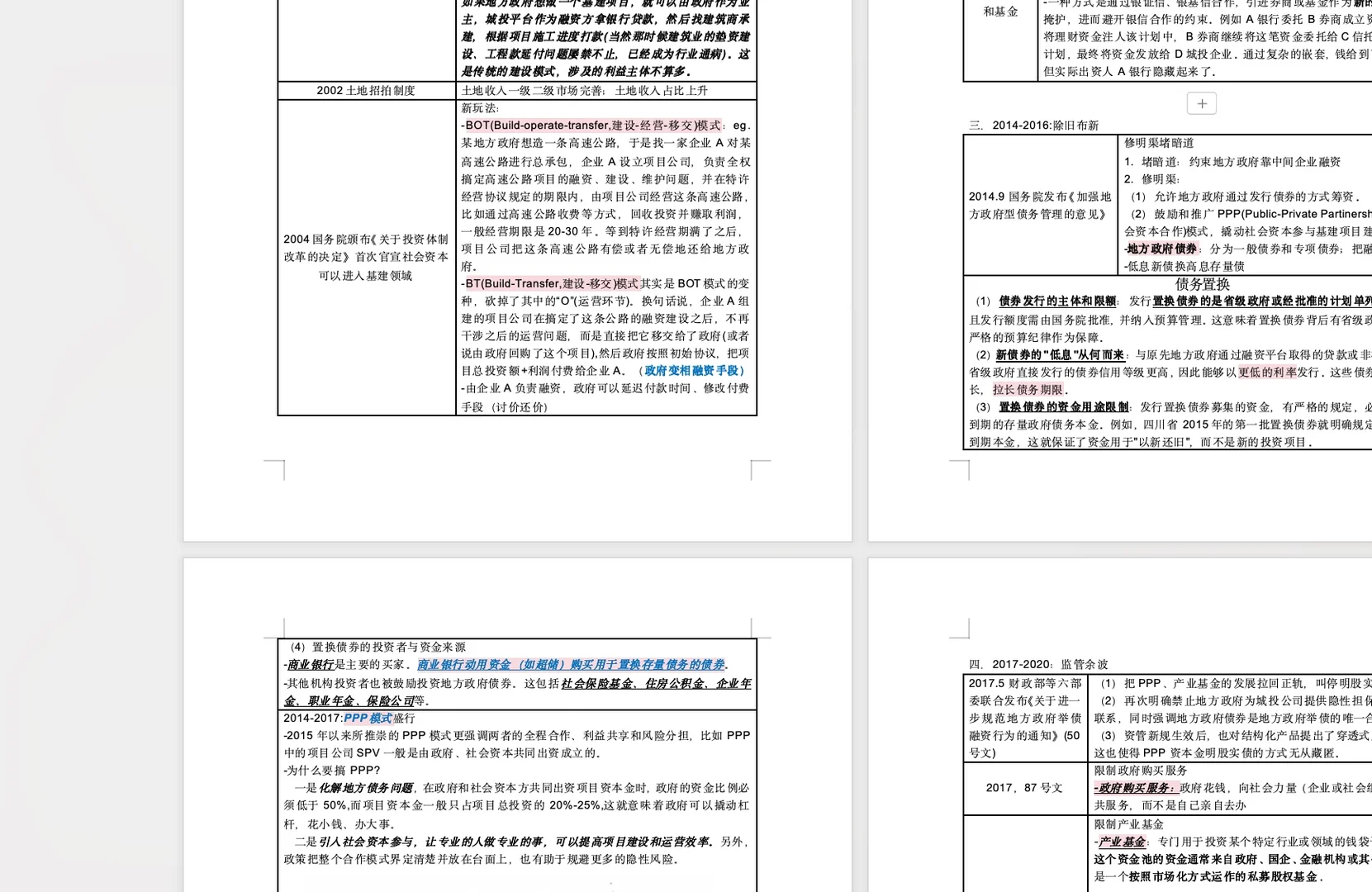1372x892 pixels.
Task: Click the '2017, 87 号文' cell
Action: (x=1024, y=788)
